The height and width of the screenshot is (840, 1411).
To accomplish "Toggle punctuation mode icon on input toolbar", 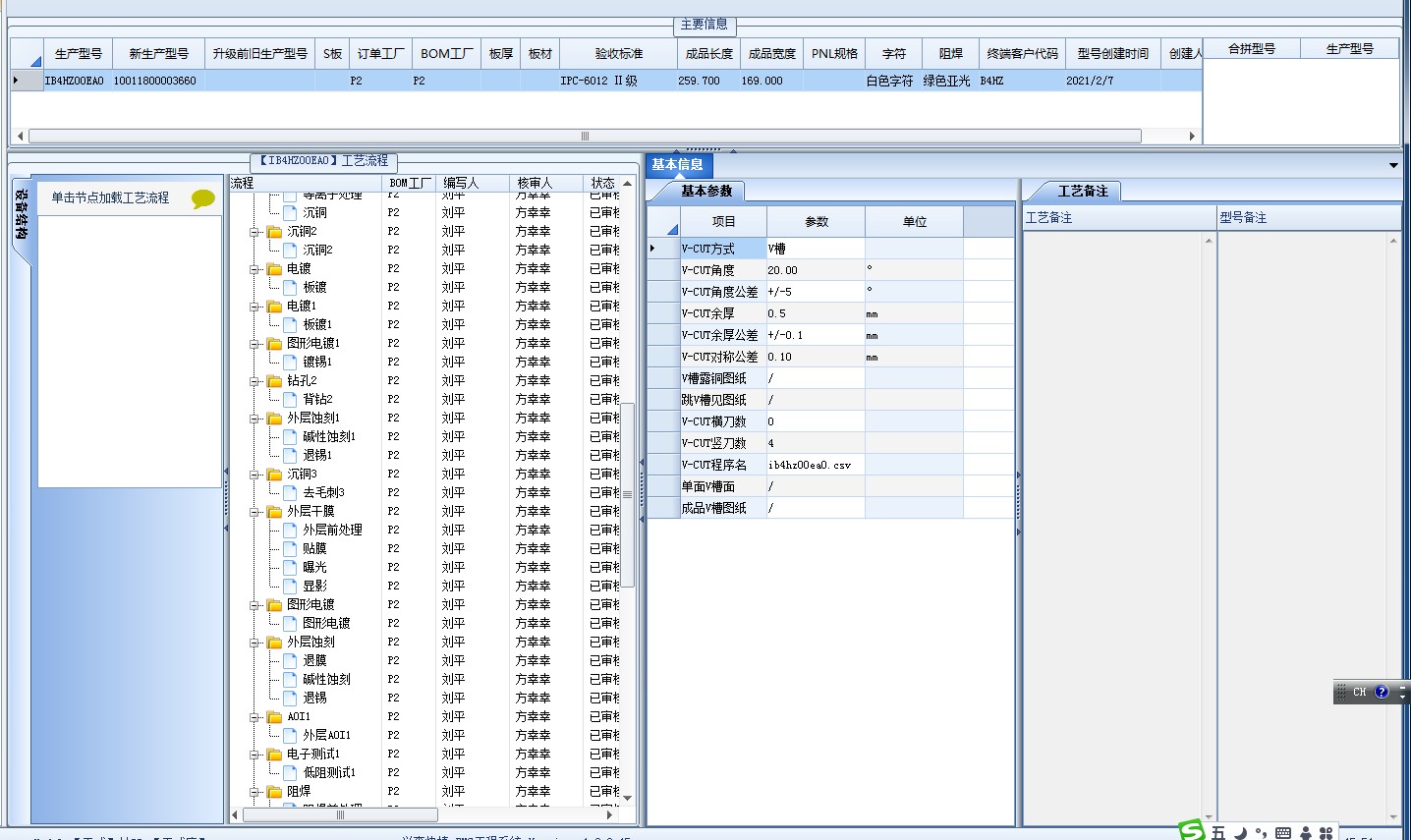I will 1261,833.
